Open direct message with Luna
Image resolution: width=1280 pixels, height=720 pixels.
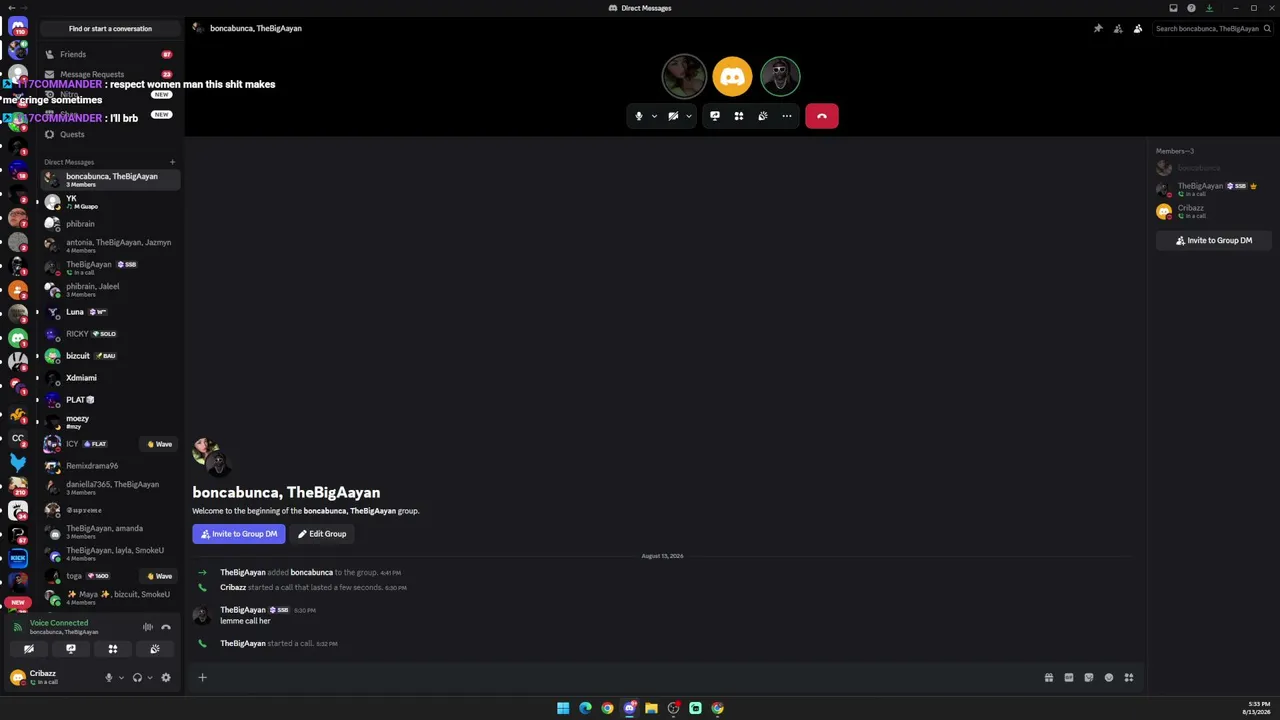[x=110, y=312]
